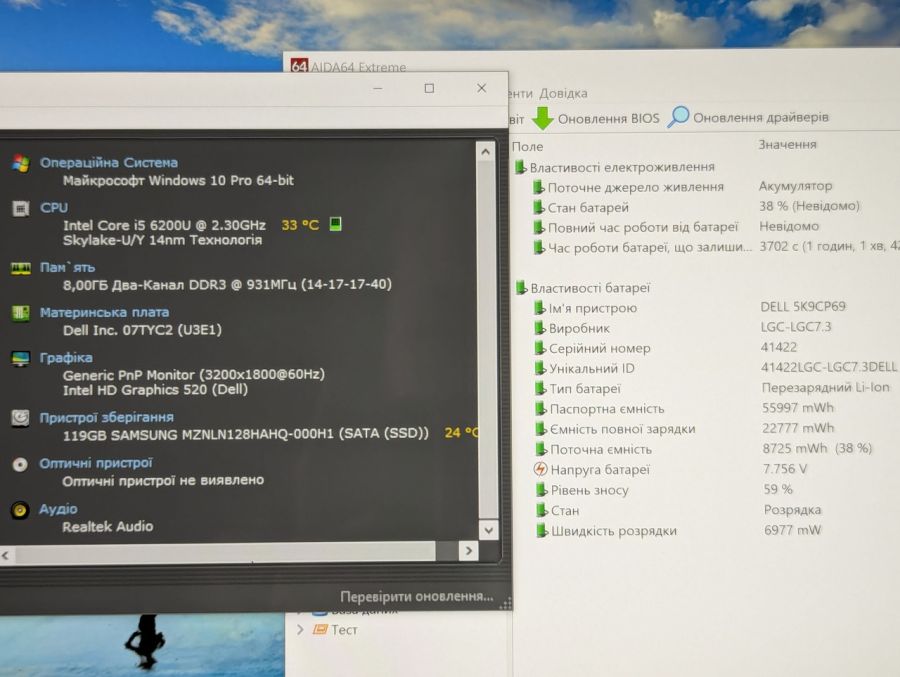The height and width of the screenshot is (677, 900).
Task: Click the green arrow BIOS update icon
Action: tap(542, 118)
